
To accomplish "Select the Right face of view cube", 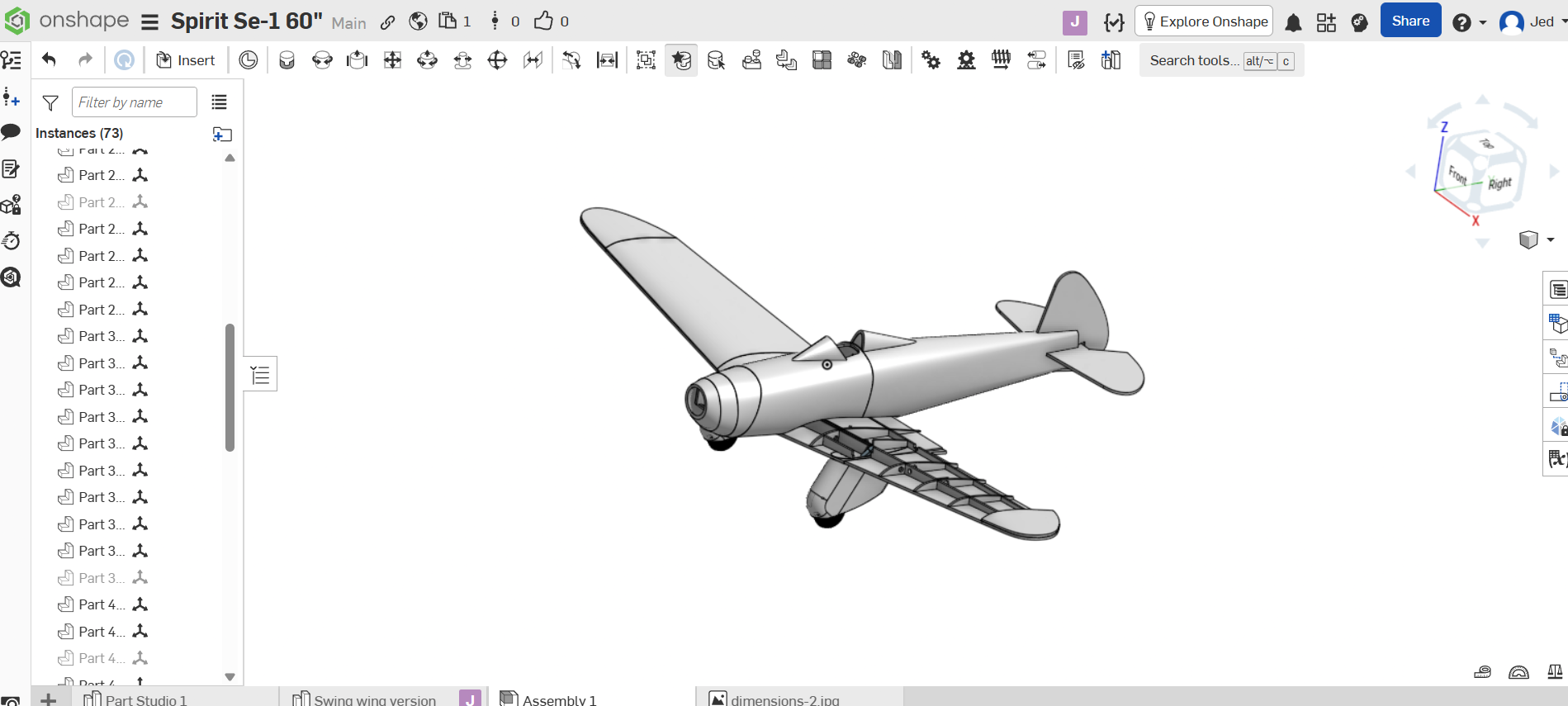I will tap(1499, 183).
